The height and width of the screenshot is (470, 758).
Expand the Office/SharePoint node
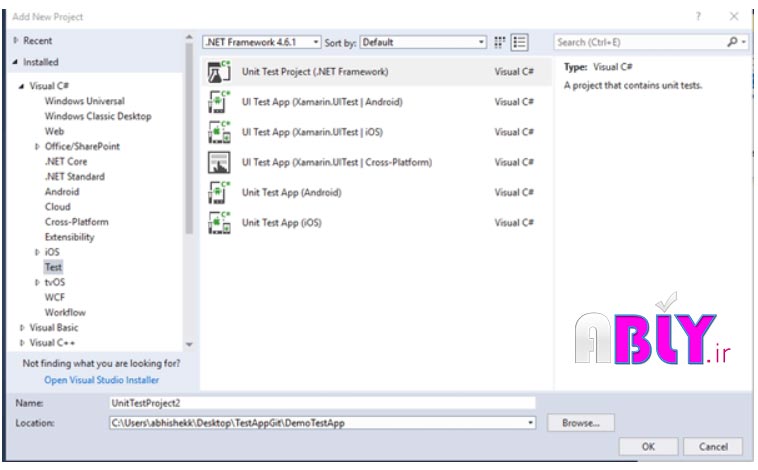pos(37,147)
